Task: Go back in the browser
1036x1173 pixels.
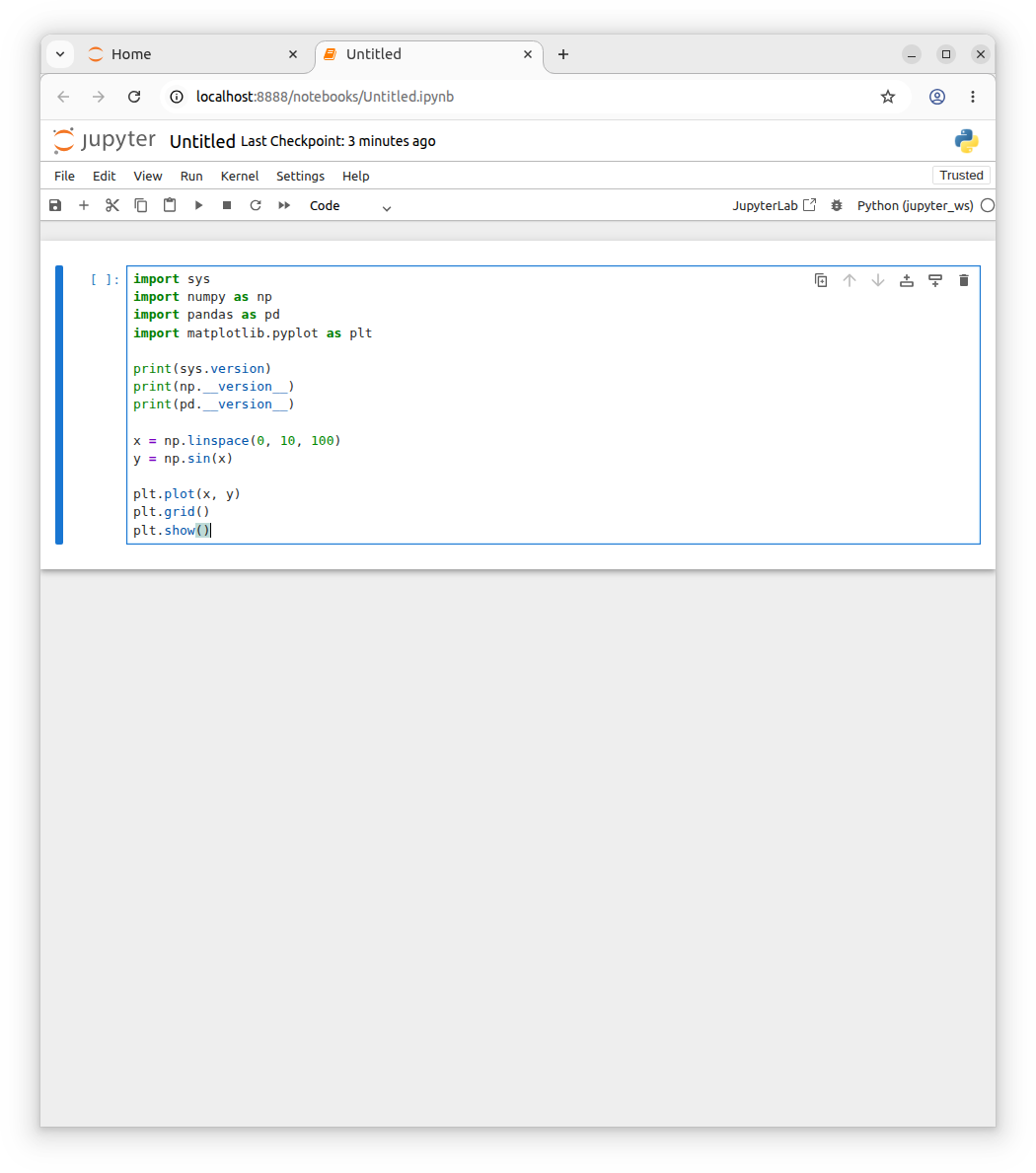Action: pyautogui.click(x=63, y=97)
